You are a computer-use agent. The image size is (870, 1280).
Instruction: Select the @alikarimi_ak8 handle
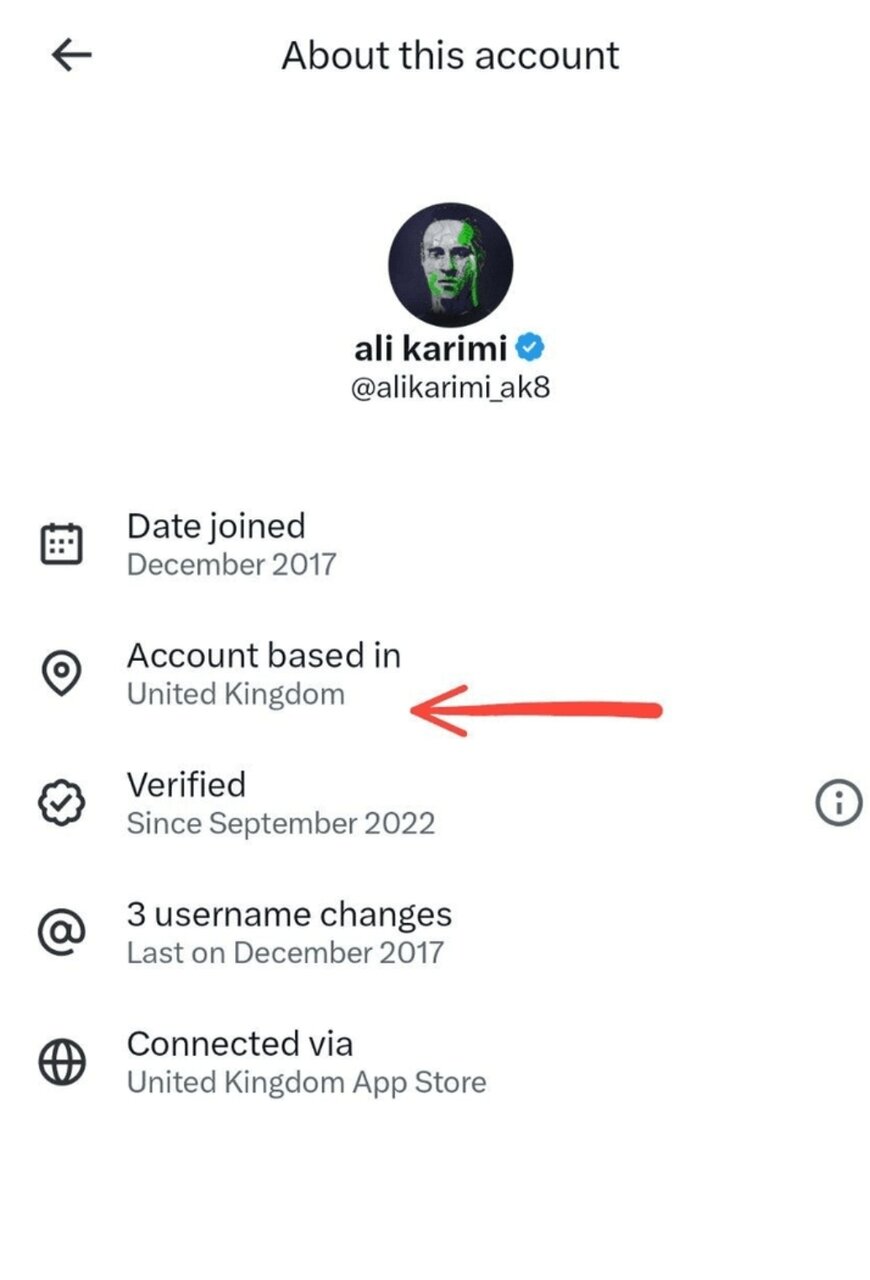pyautogui.click(x=450, y=388)
